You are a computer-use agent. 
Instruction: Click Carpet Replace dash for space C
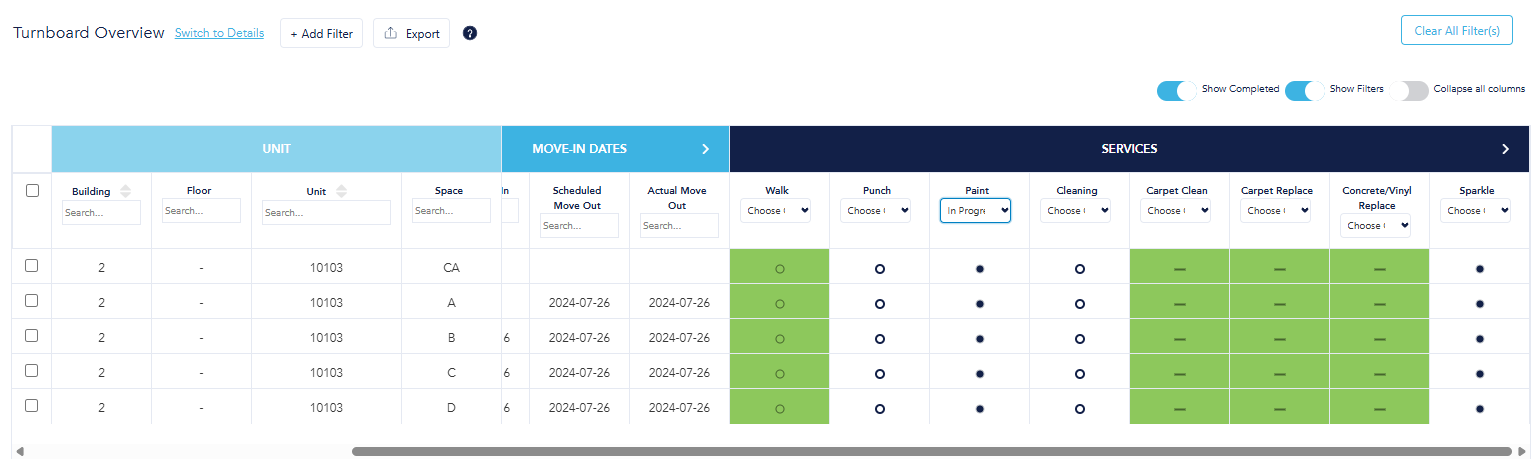[x=1280, y=374]
